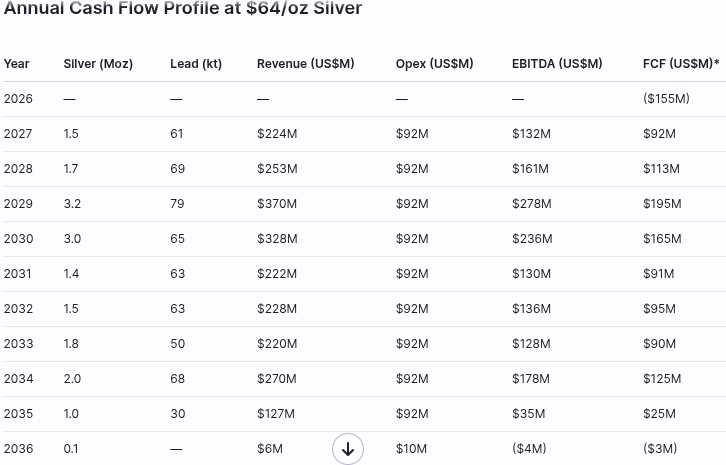This screenshot has width=726, height=465.
Task: Click the $278M EBITDA cell
Action: click(531, 204)
